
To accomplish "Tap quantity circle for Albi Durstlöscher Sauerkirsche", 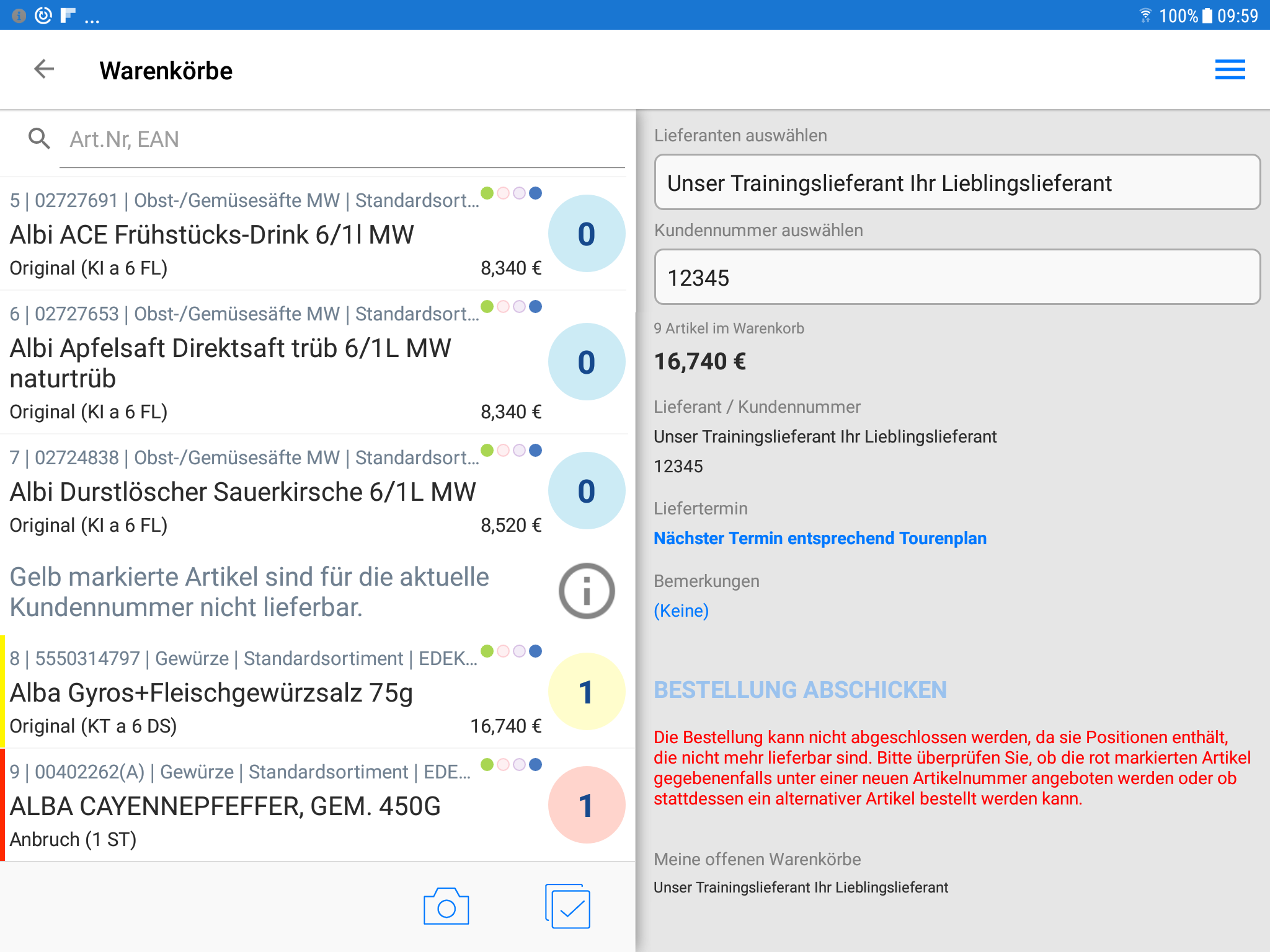I will [586, 491].
